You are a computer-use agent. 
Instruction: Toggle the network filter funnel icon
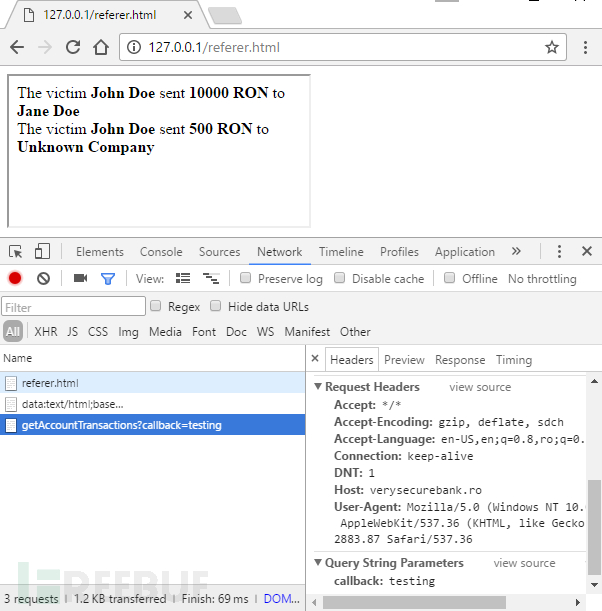(x=108, y=279)
